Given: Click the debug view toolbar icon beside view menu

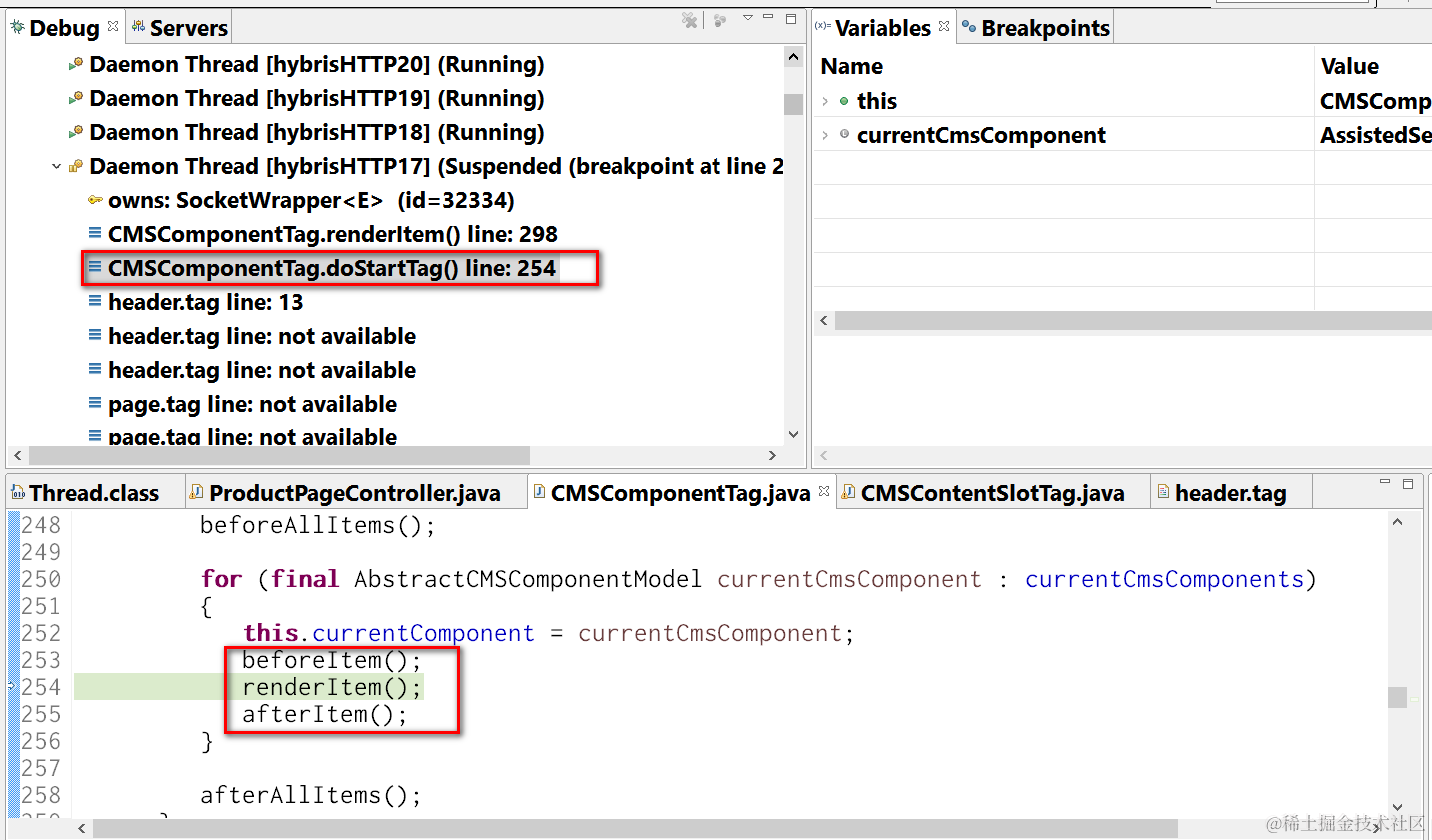Looking at the screenshot, I should click(x=720, y=20).
